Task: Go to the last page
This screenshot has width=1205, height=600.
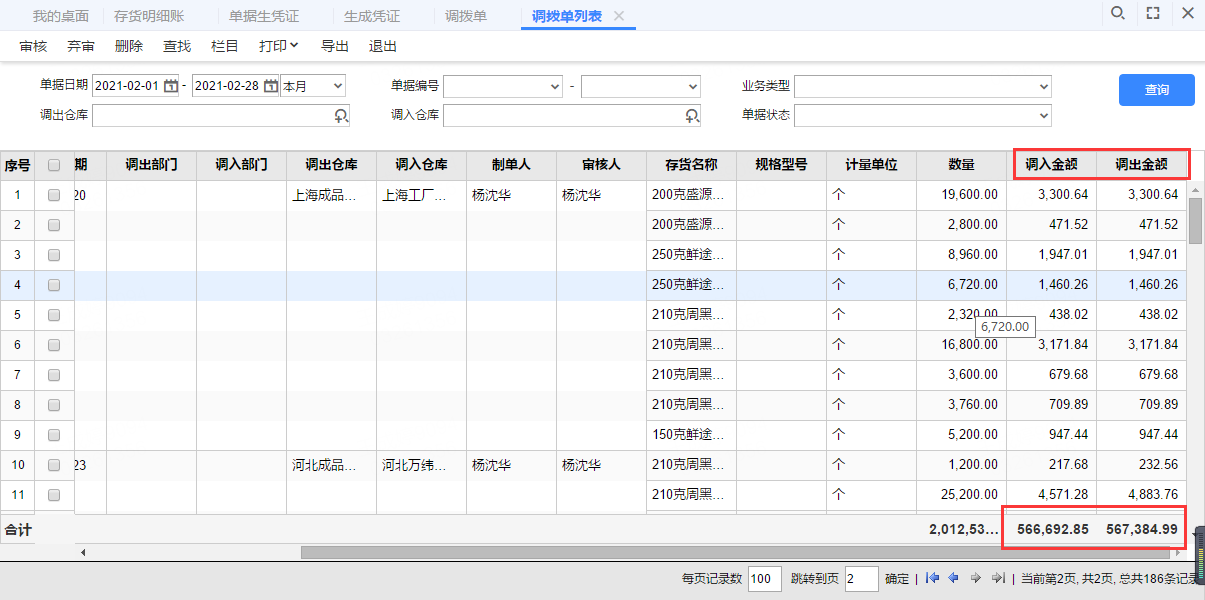Action: tap(997, 578)
